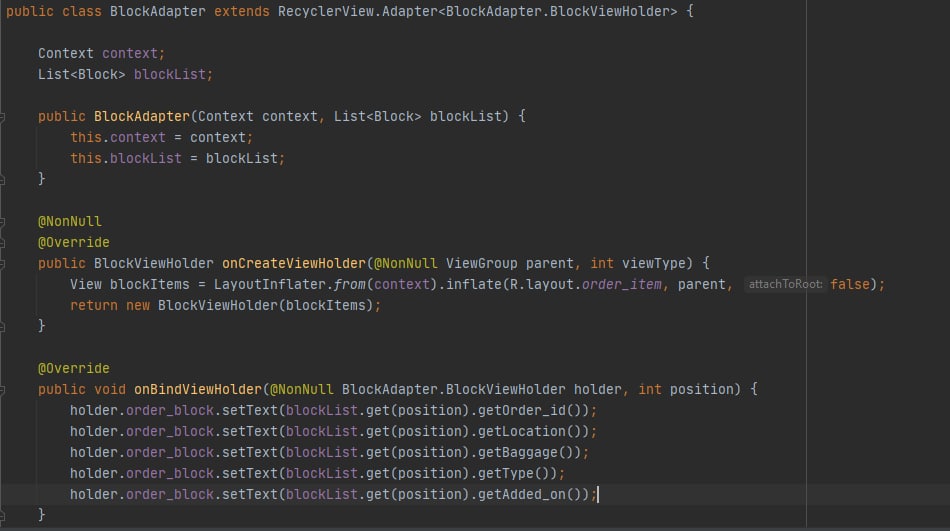Click 'getAdded_on()' method call
Image resolution: width=950 pixels, height=531 pixels.
[530, 495]
